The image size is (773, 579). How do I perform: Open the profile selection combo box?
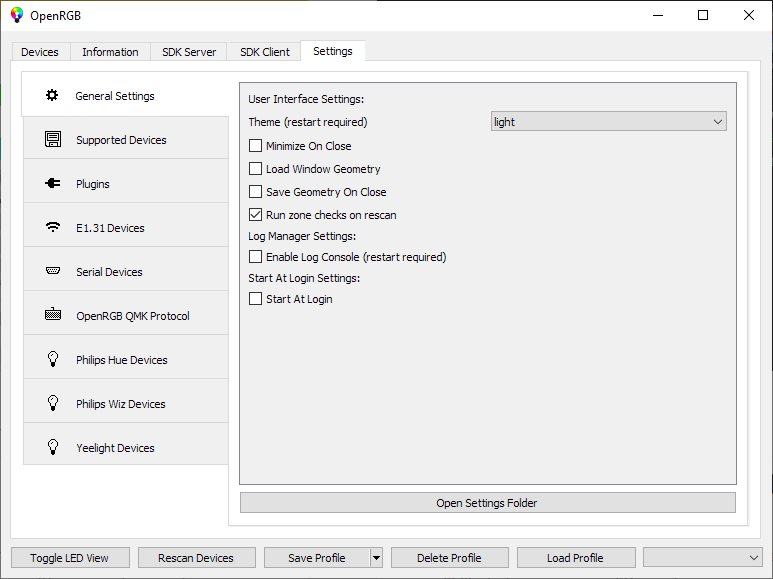tap(703, 558)
